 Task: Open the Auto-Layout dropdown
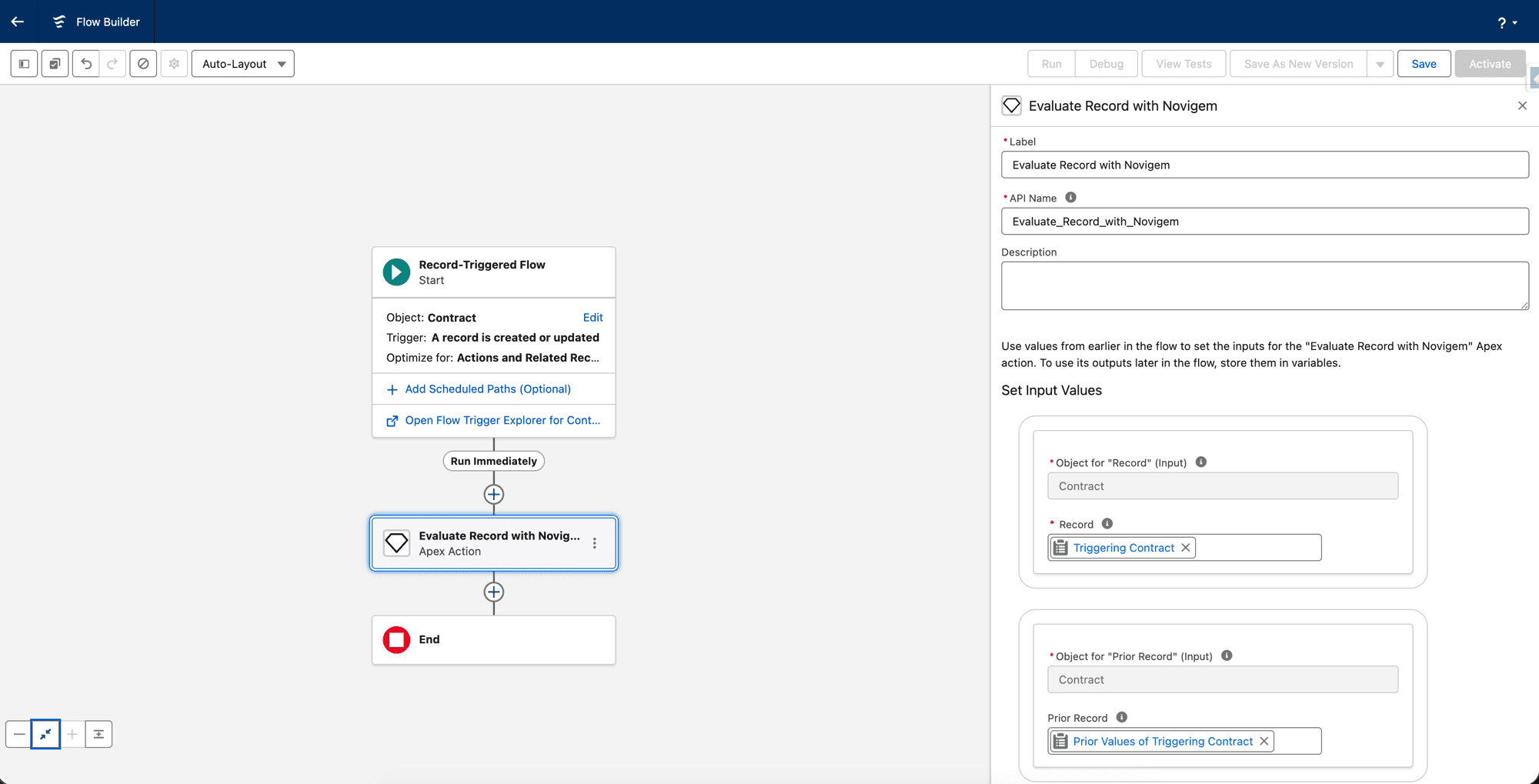pyautogui.click(x=243, y=64)
